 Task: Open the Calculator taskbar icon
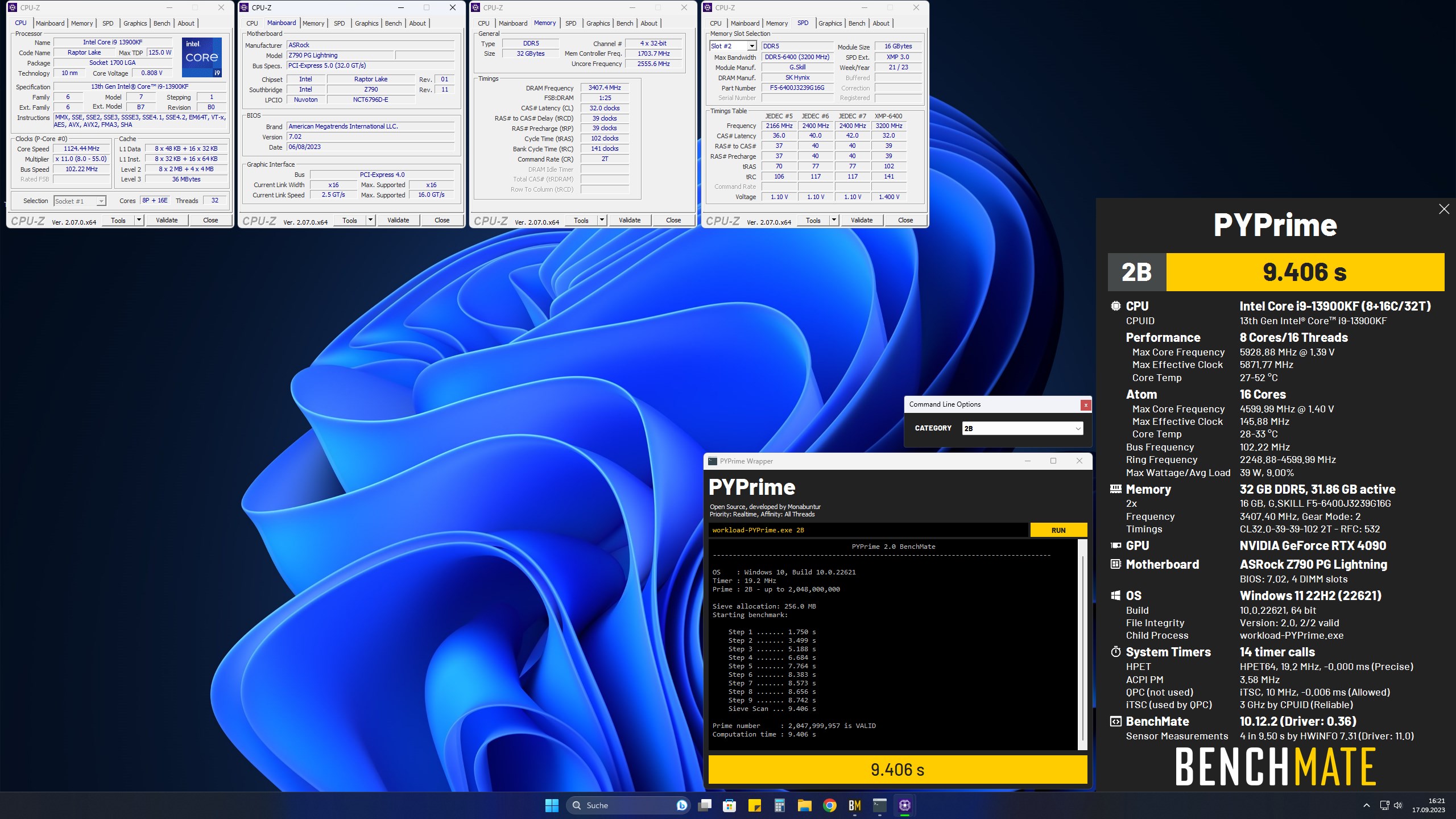[x=779, y=805]
